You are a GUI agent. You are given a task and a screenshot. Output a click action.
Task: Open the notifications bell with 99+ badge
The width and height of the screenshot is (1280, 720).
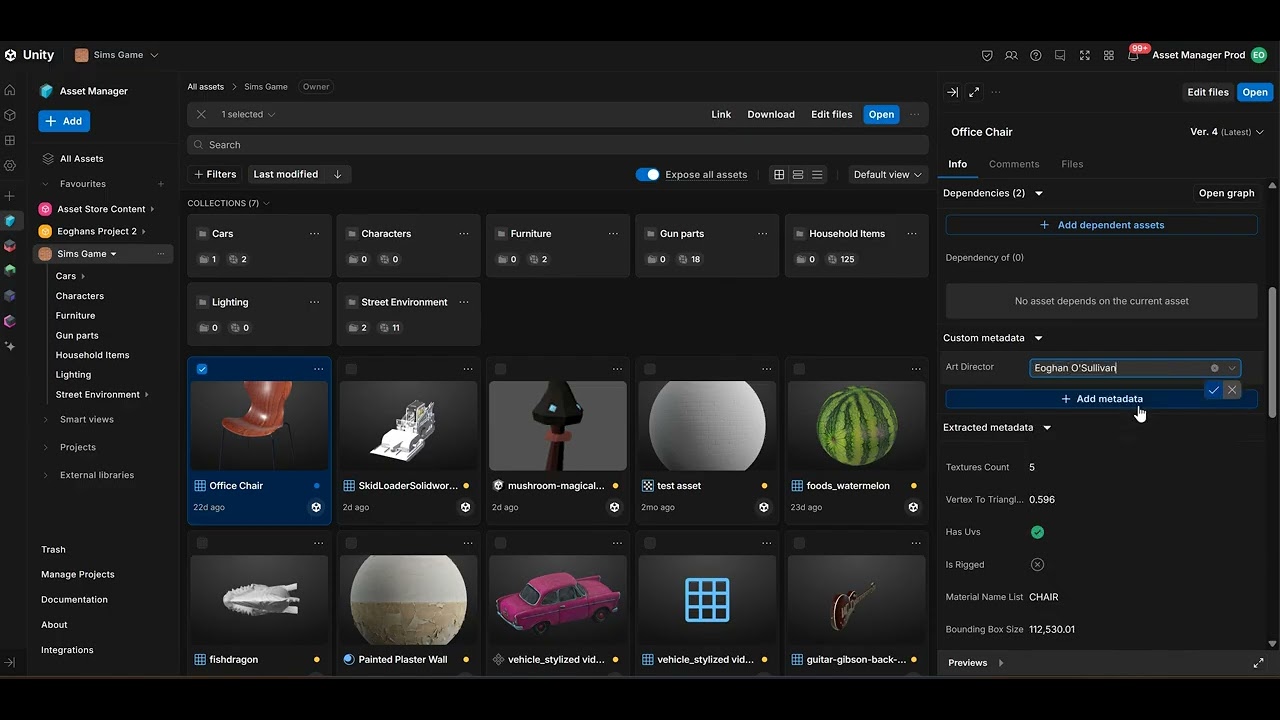[x=1134, y=54]
